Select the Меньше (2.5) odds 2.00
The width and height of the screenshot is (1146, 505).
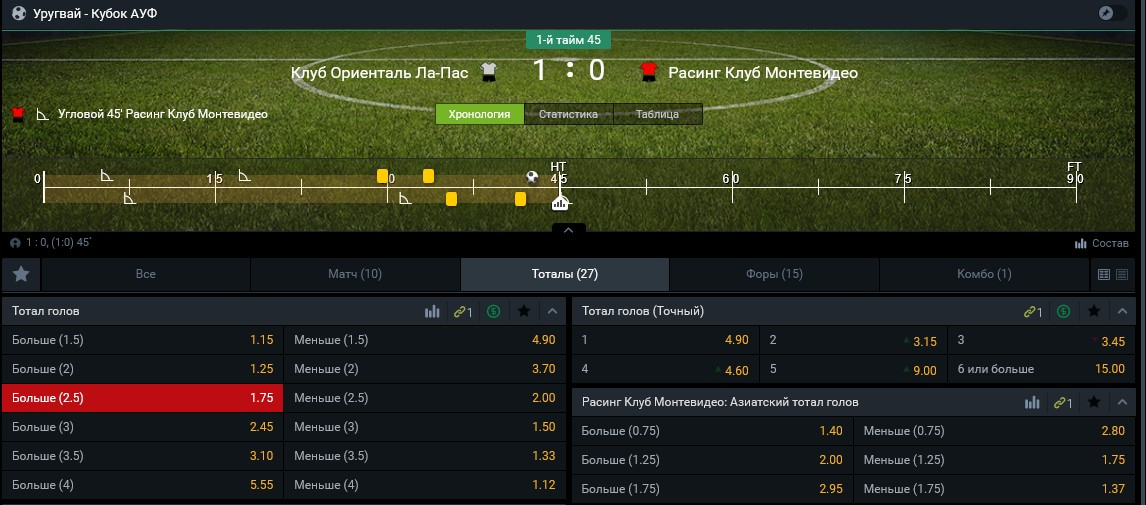[x=424, y=398]
